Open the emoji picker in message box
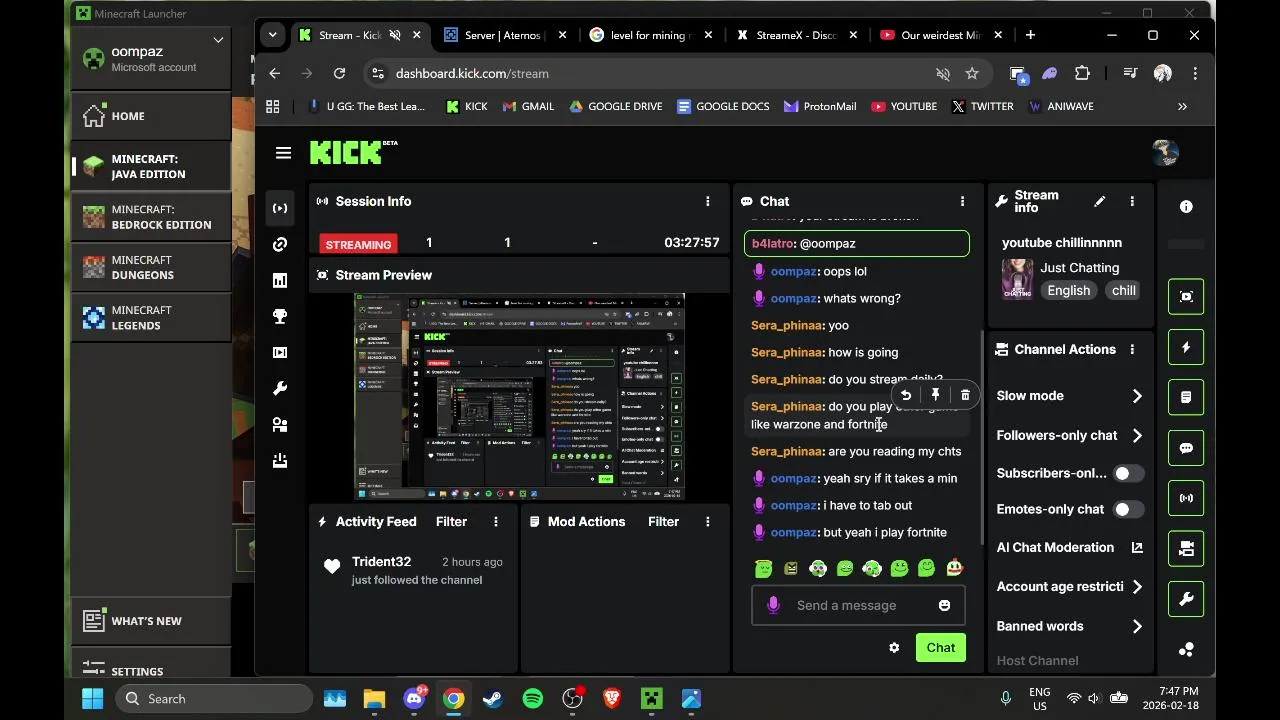The width and height of the screenshot is (1280, 720). point(944,605)
